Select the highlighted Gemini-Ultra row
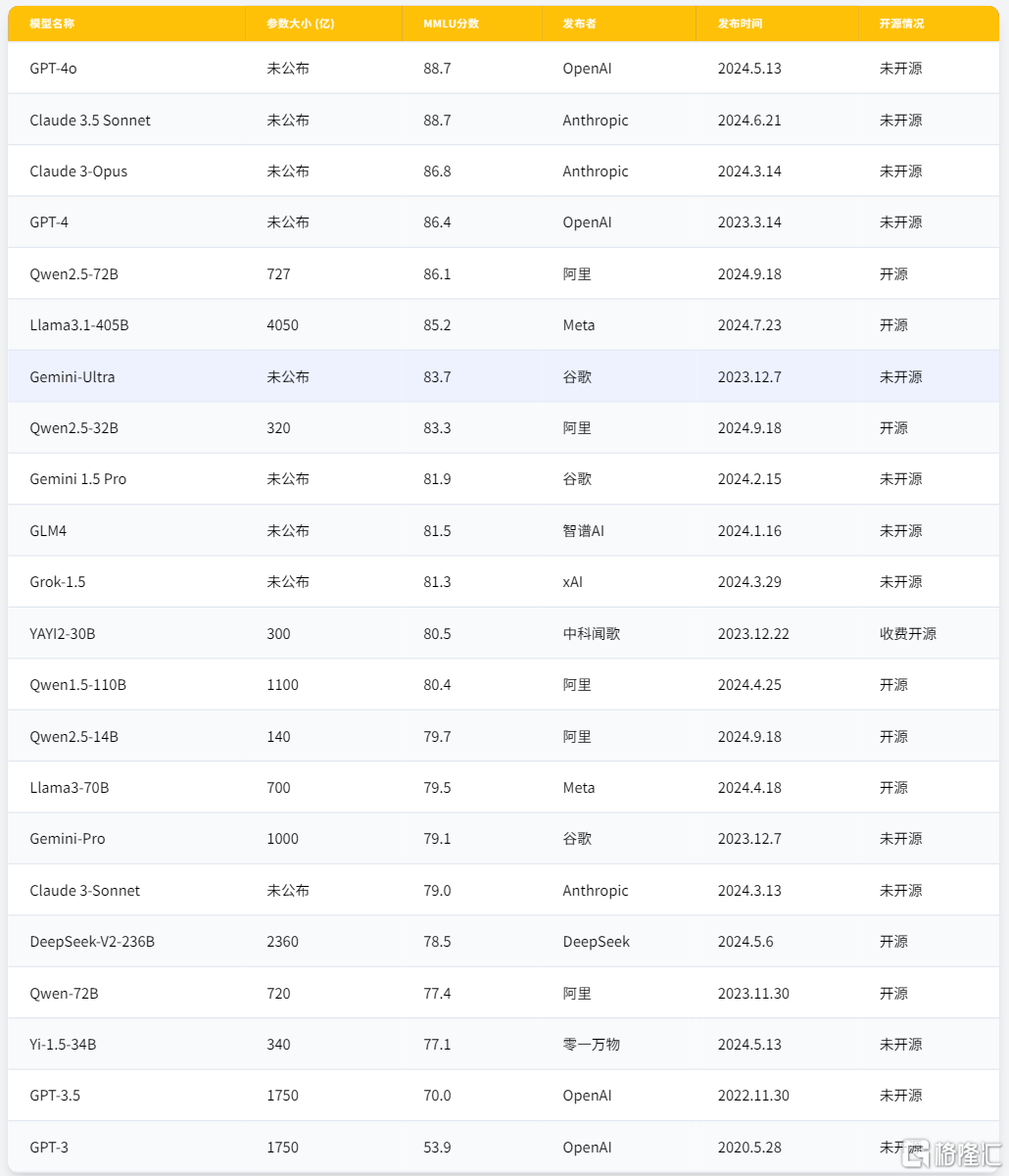The width and height of the screenshot is (1009, 1176). [x=504, y=376]
